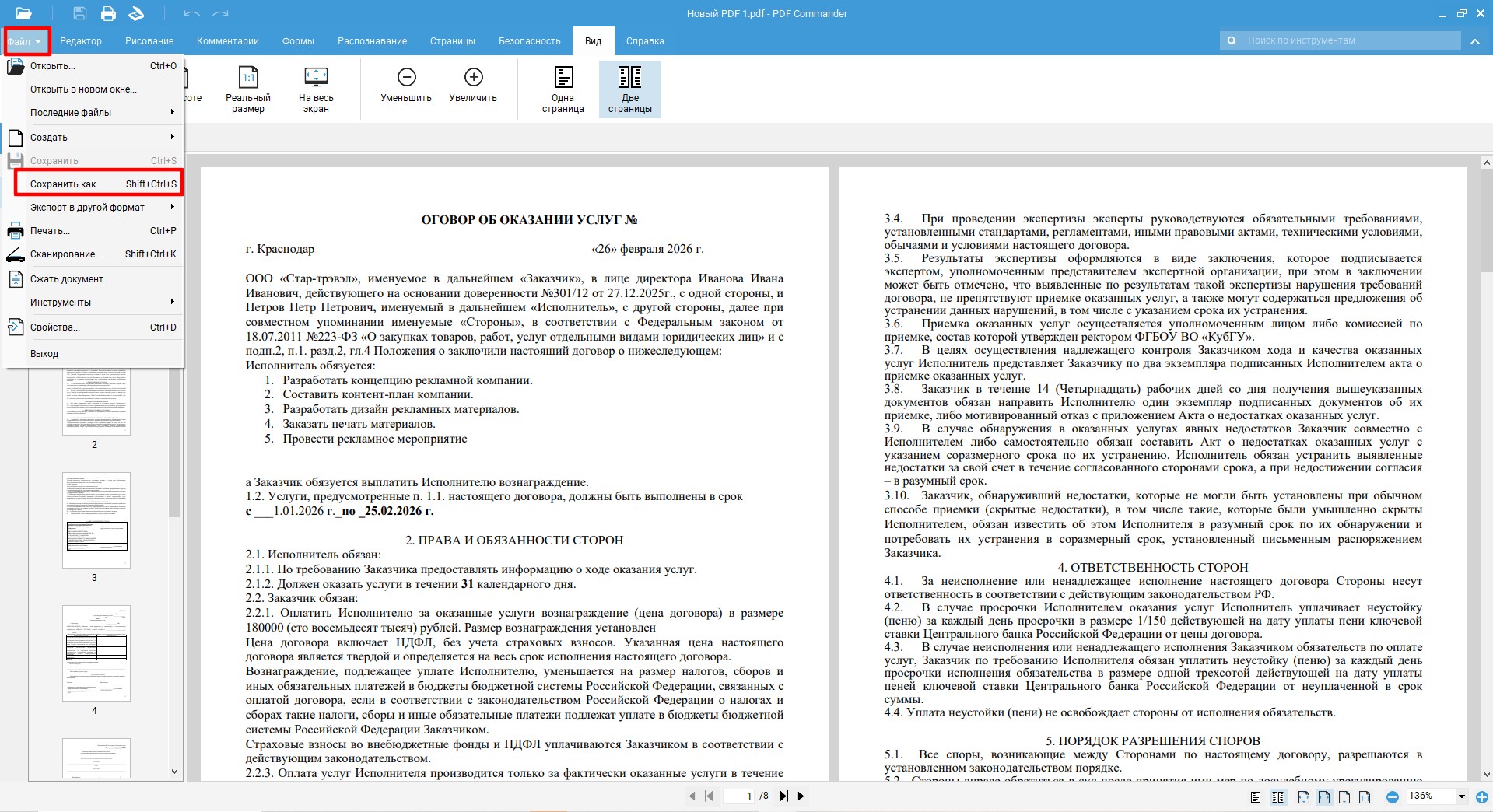Screen dimensions: 1493x812
Task: Jump to the first page in the status bar
Action: (709, 796)
